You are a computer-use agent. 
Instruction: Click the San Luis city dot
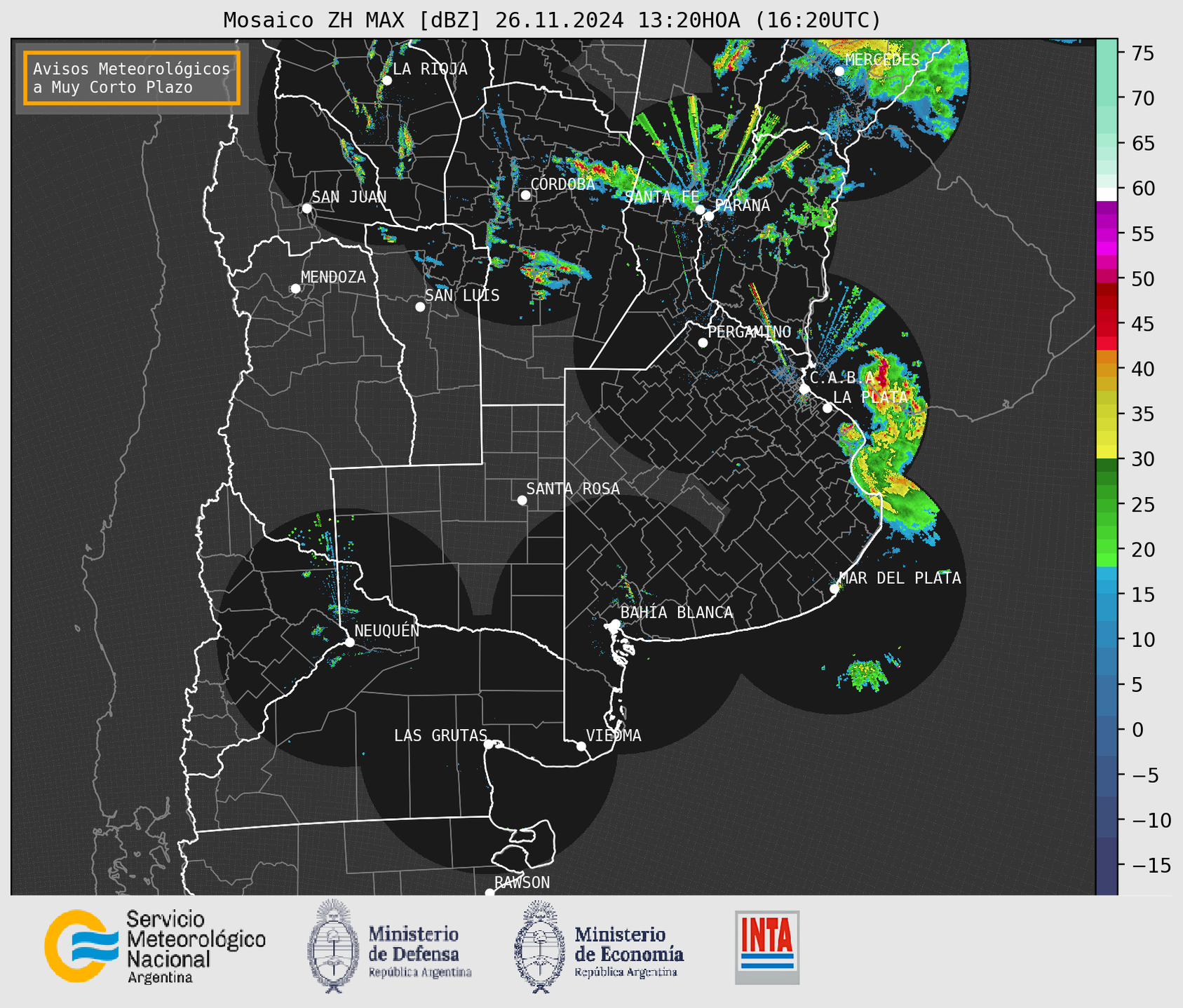pos(420,307)
